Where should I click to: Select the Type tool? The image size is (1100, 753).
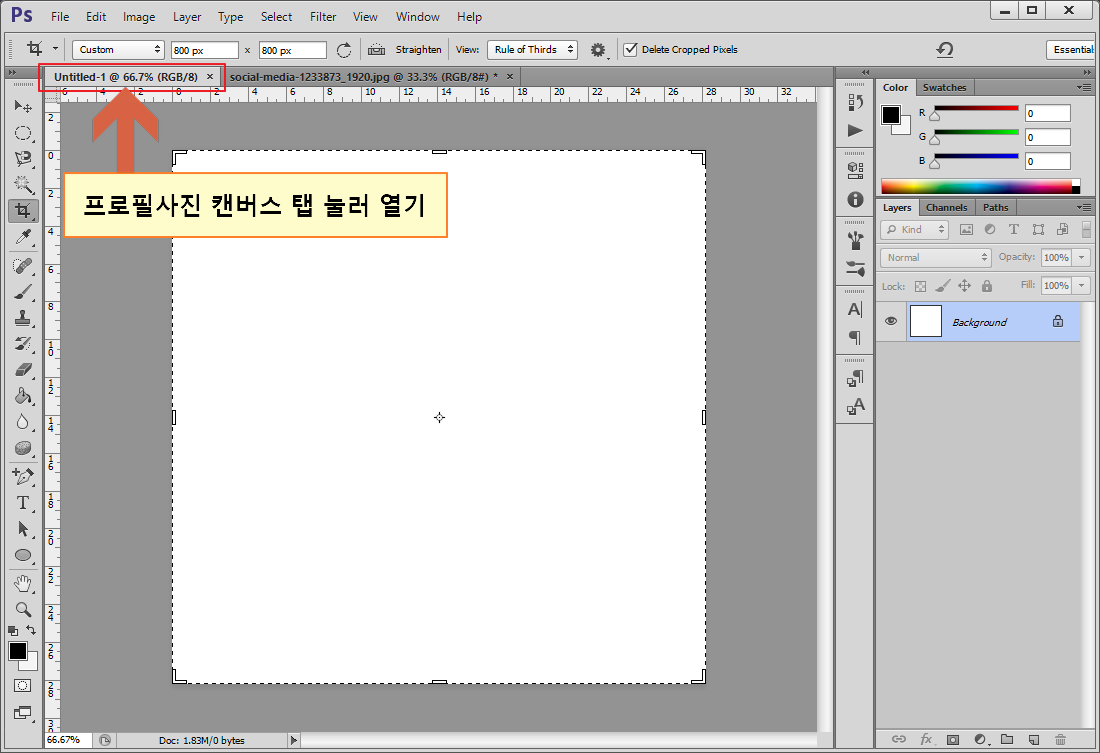point(23,502)
